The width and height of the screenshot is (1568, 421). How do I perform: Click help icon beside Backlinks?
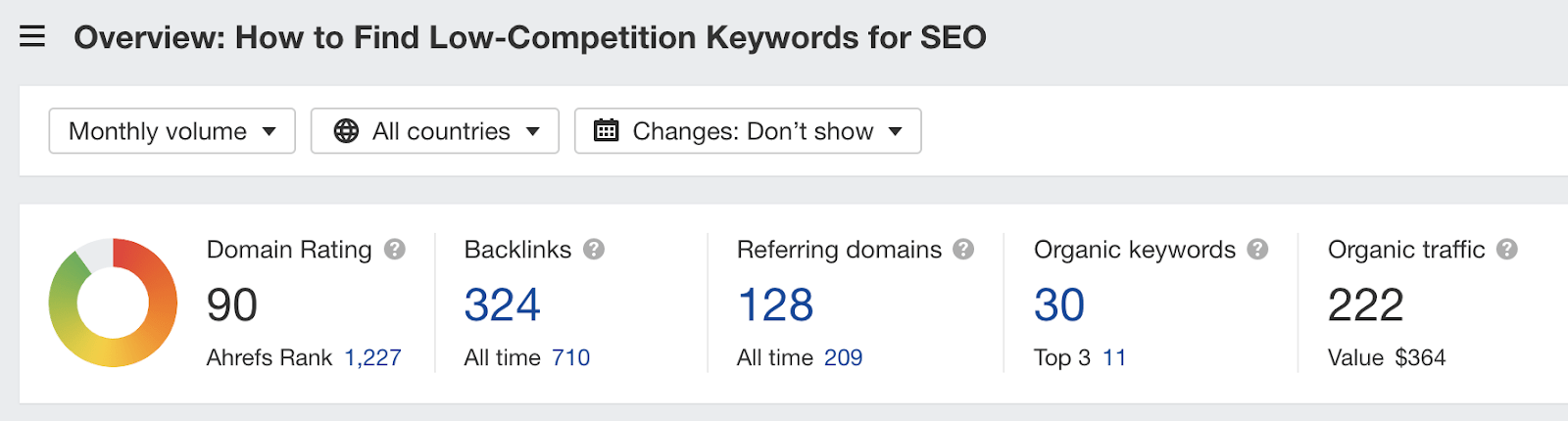[594, 250]
